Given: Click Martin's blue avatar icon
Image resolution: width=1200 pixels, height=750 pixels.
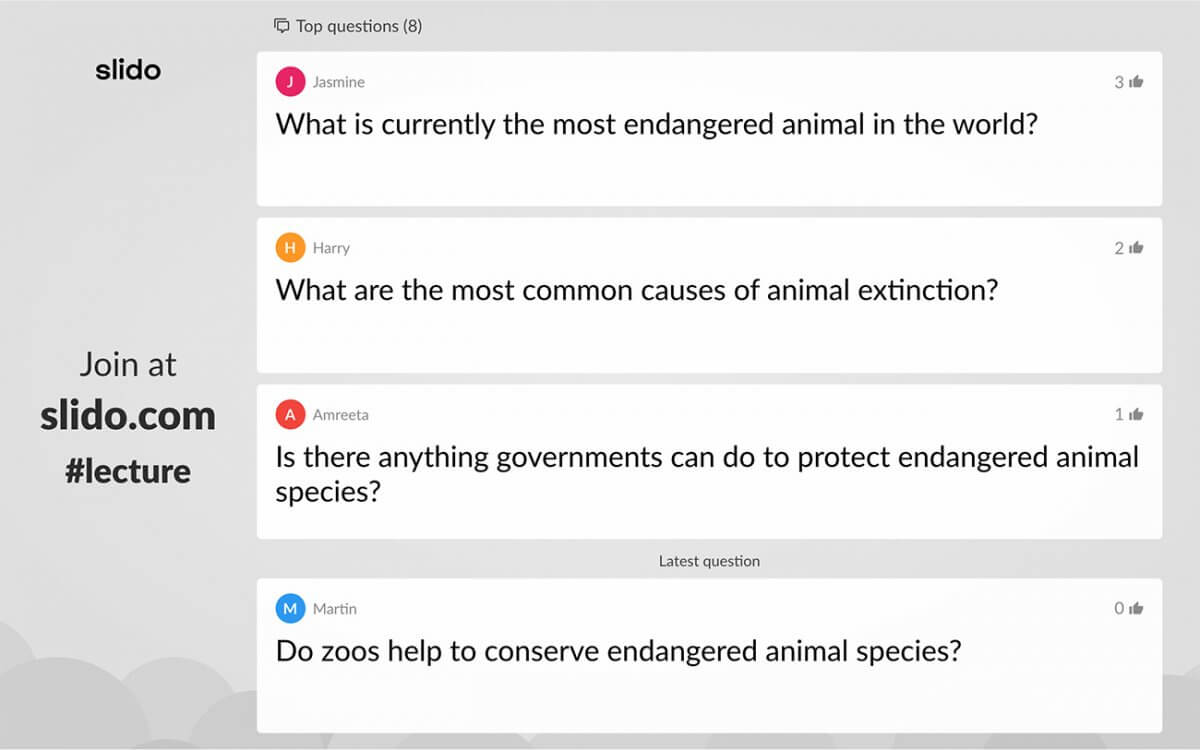Looking at the screenshot, I should click(x=289, y=608).
